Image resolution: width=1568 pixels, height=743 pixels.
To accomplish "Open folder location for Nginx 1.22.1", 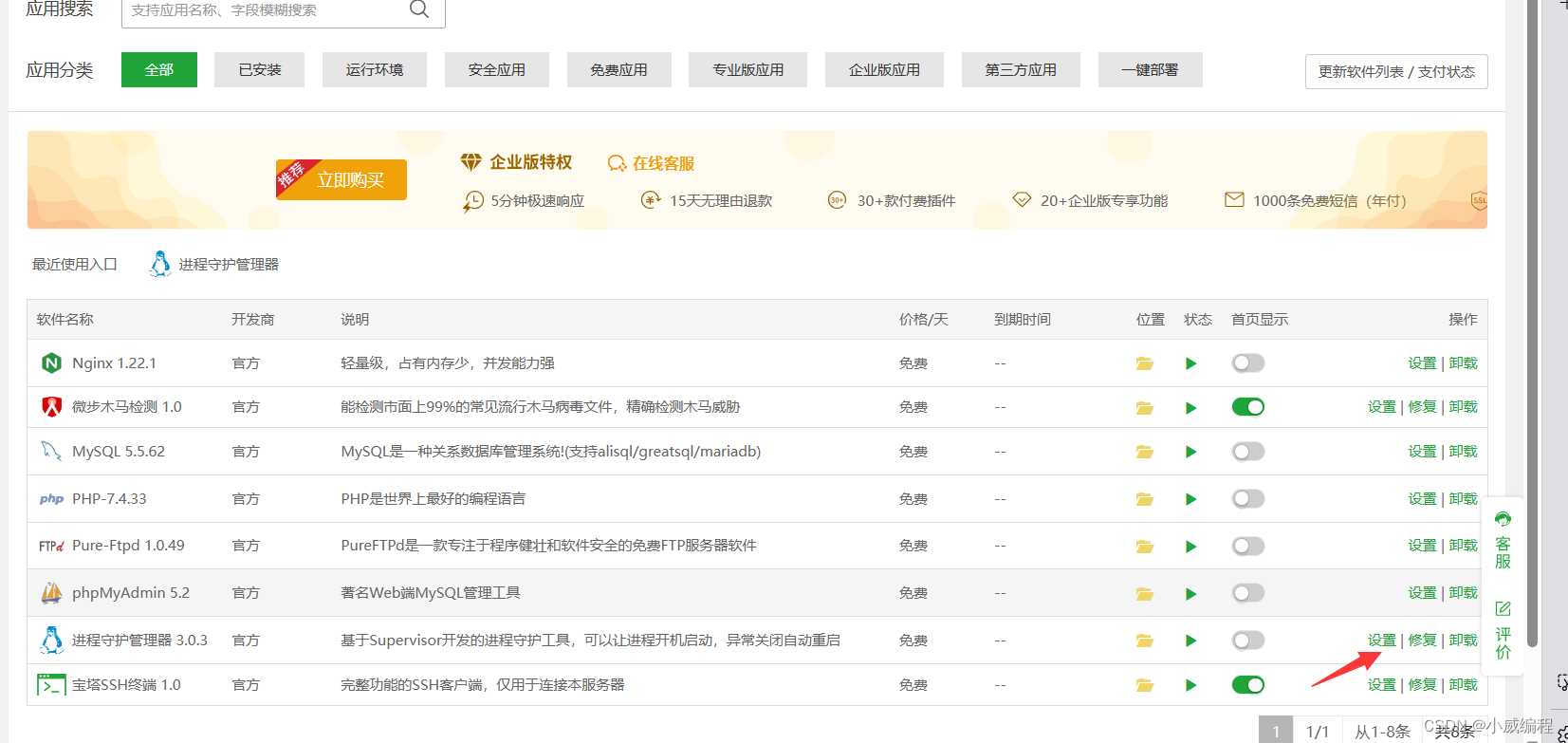I will point(1145,363).
